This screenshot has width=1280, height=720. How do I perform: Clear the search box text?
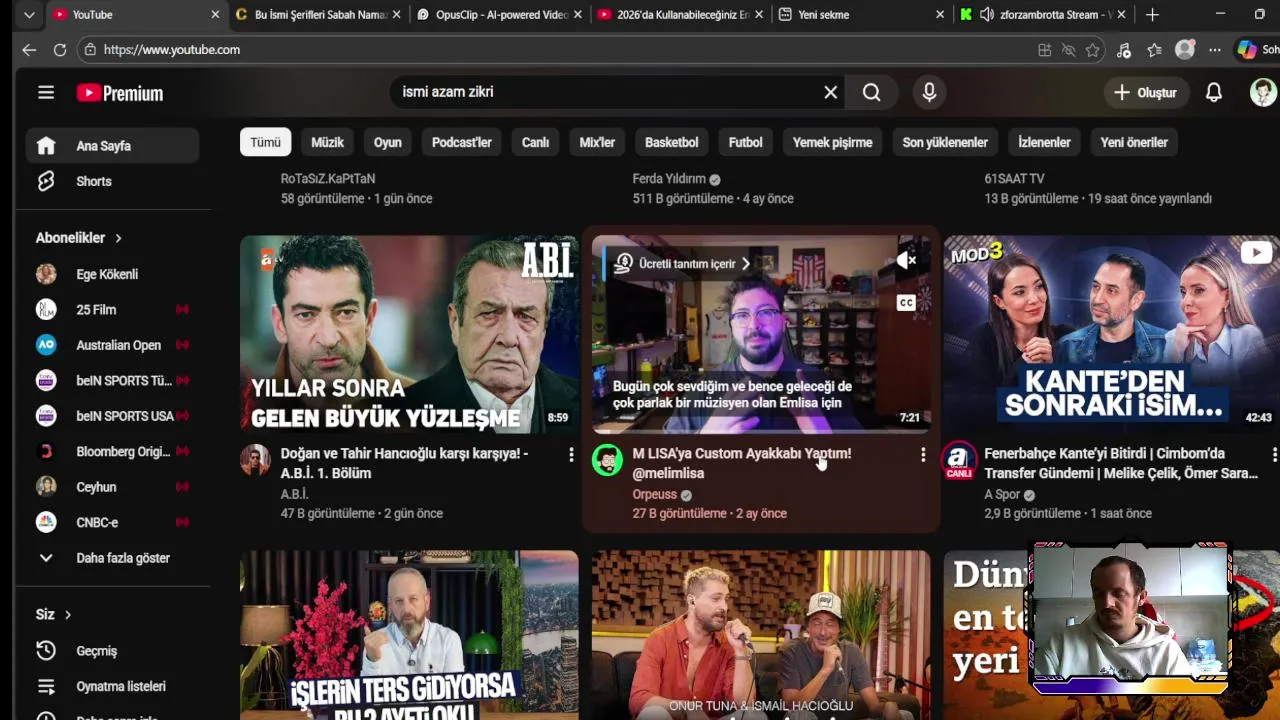pos(830,92)
